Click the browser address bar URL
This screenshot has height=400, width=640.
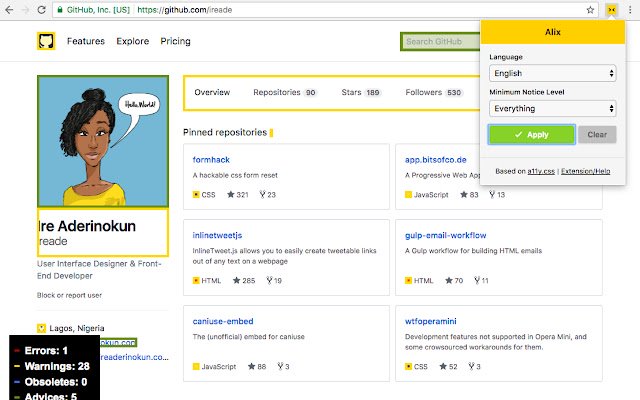point(184,10)
